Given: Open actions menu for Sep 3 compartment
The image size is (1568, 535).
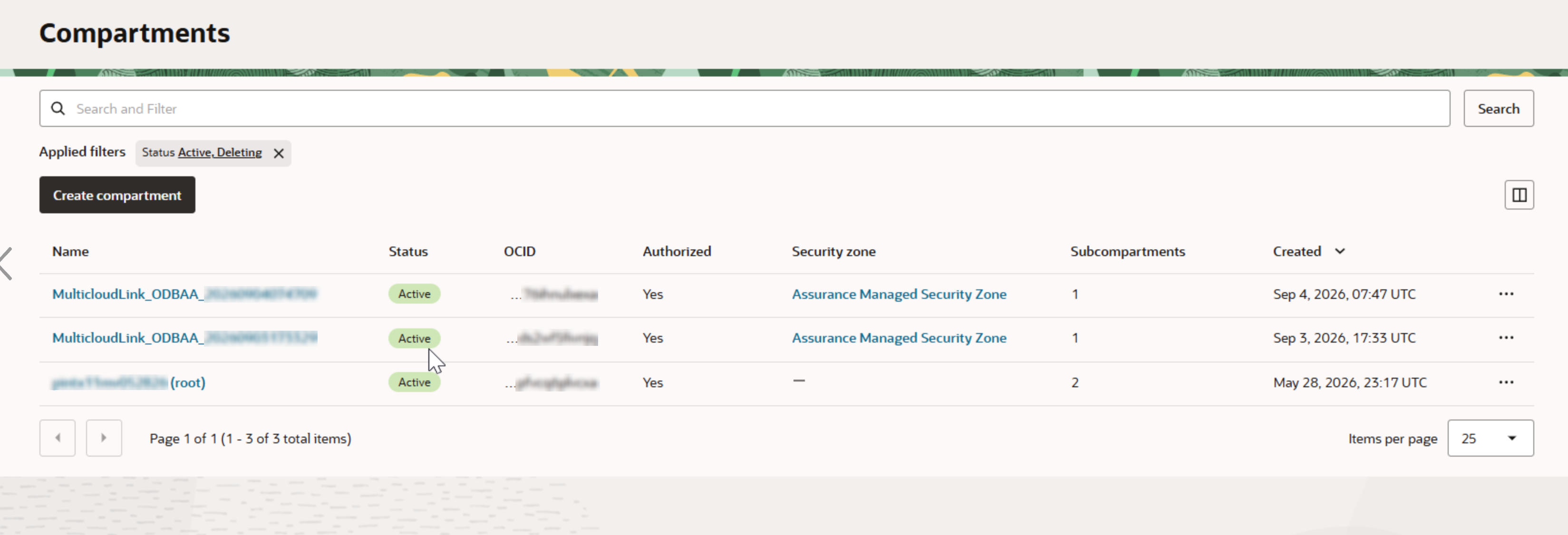Looking at the screenshot, I should coord(1506,338).
